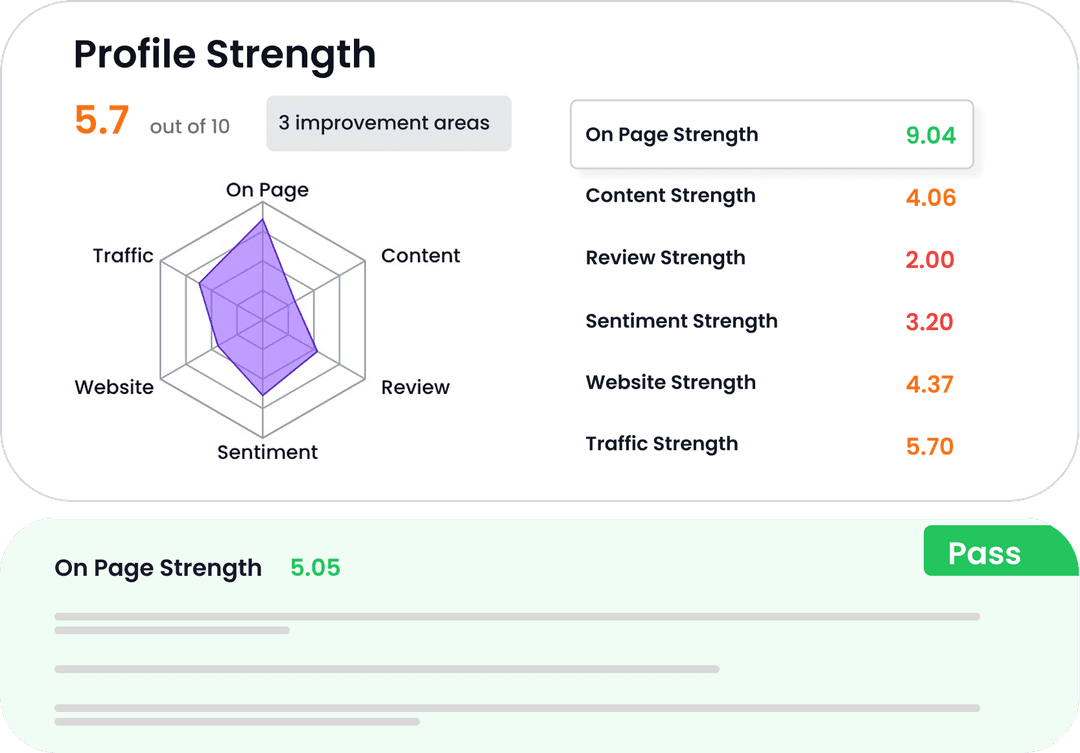The width and height of the screenshot is (1080, 753).
Task: Click the Traffic Strength entry
Action: 662,444
